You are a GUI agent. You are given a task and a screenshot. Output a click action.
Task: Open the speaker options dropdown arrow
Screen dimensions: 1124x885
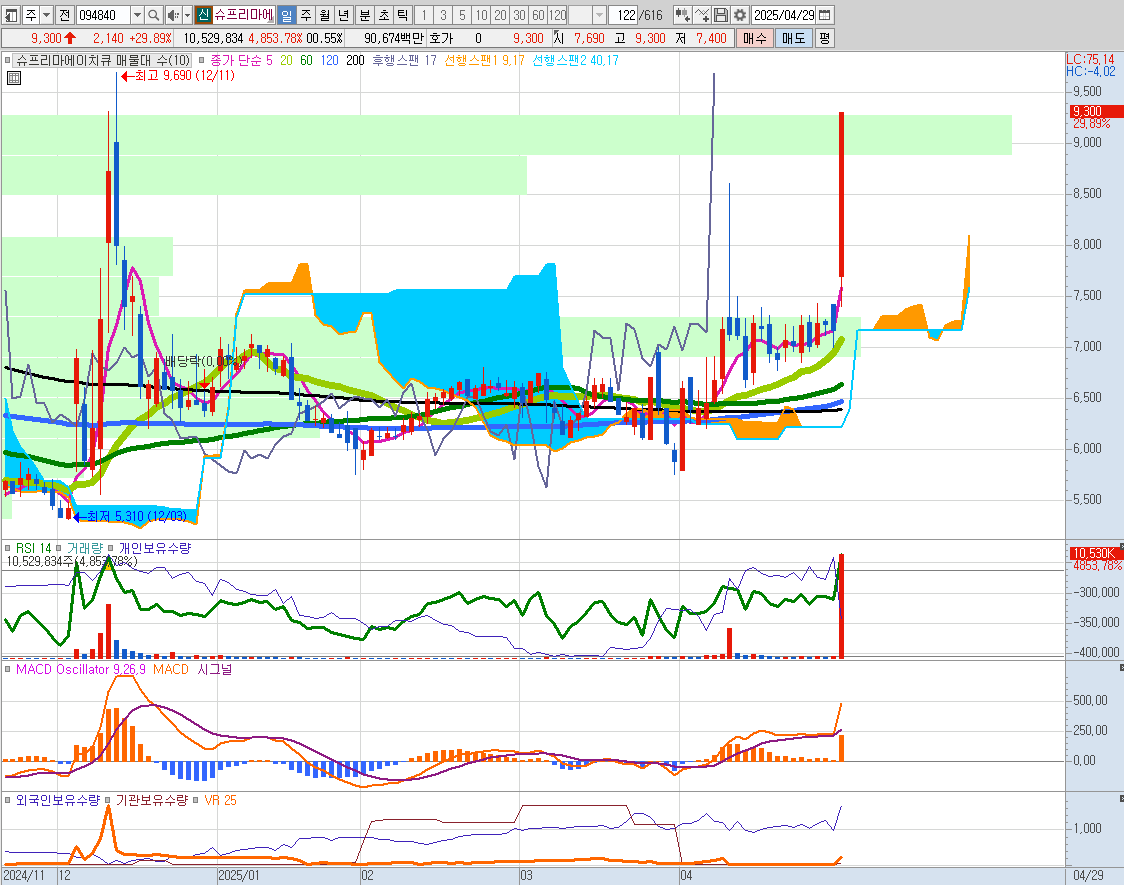[187, 15]
